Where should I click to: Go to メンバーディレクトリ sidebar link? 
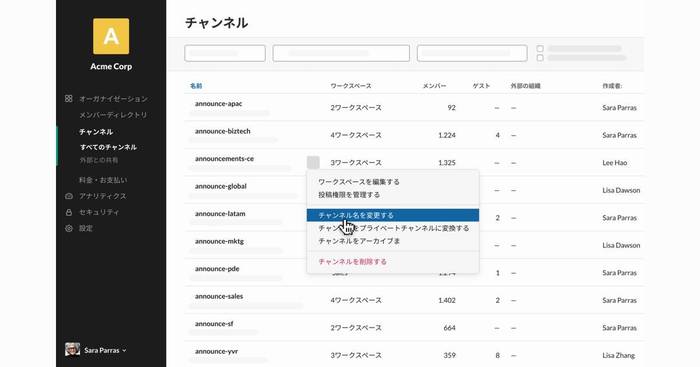point(113,115)
